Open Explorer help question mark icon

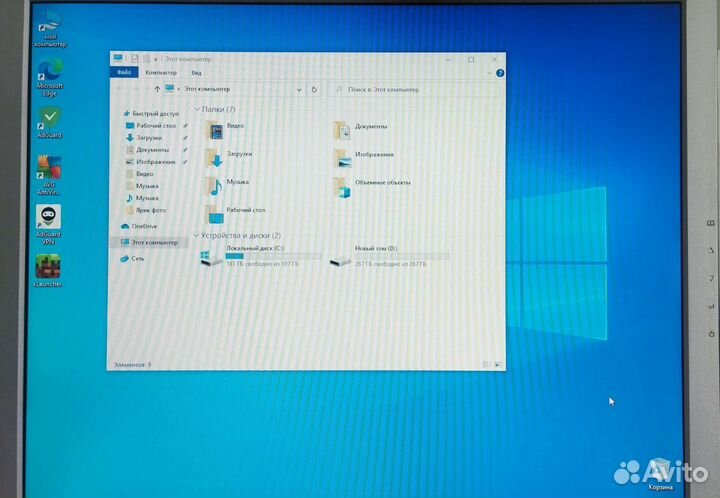tap(500, 73)
